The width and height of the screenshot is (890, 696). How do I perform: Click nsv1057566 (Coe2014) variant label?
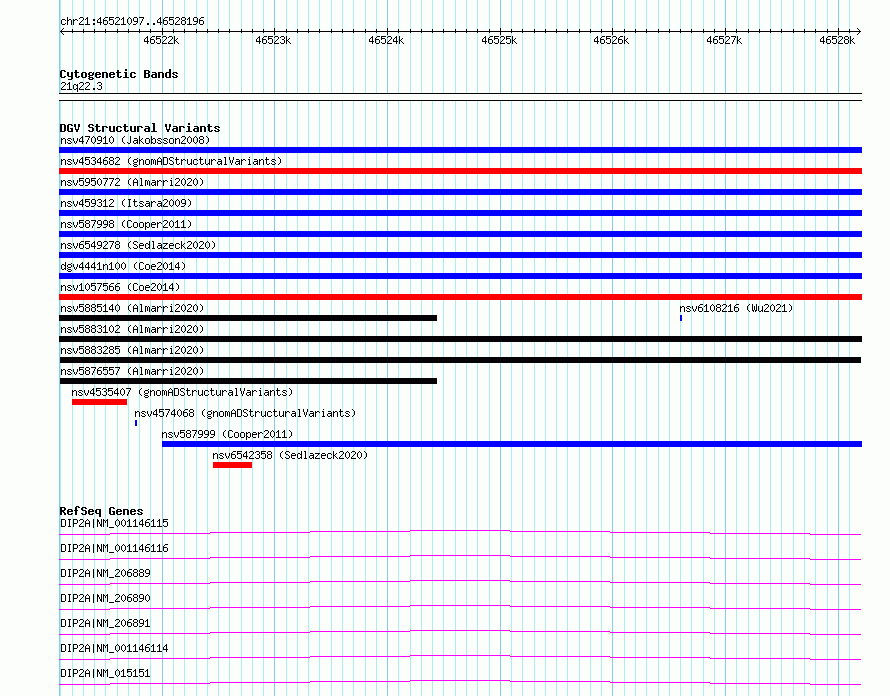click(x=120, y=287)
